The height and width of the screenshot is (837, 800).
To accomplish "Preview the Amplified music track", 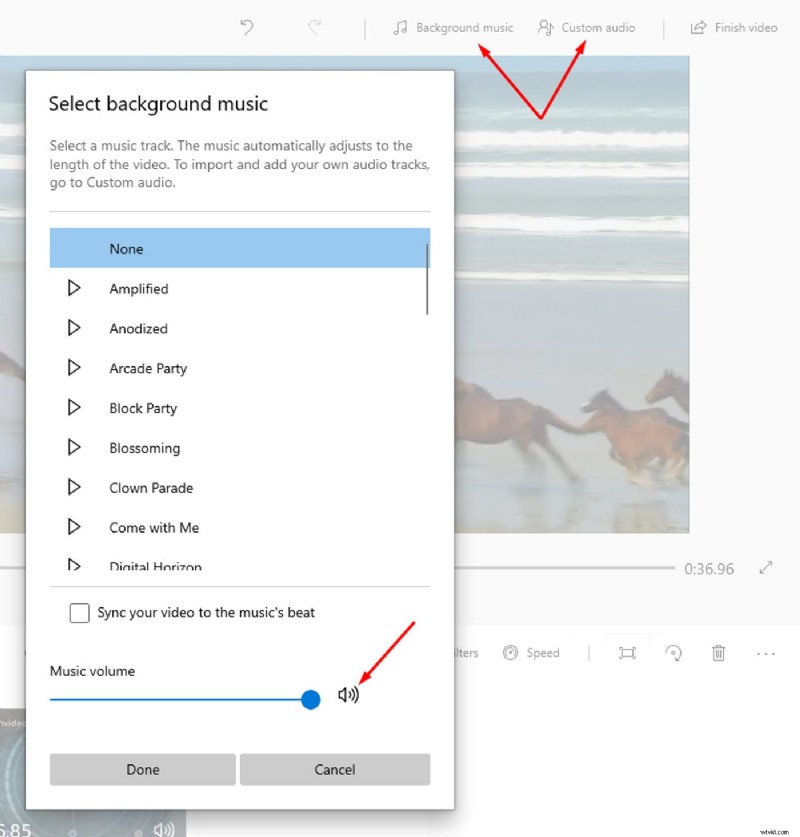I will [74, 288].
